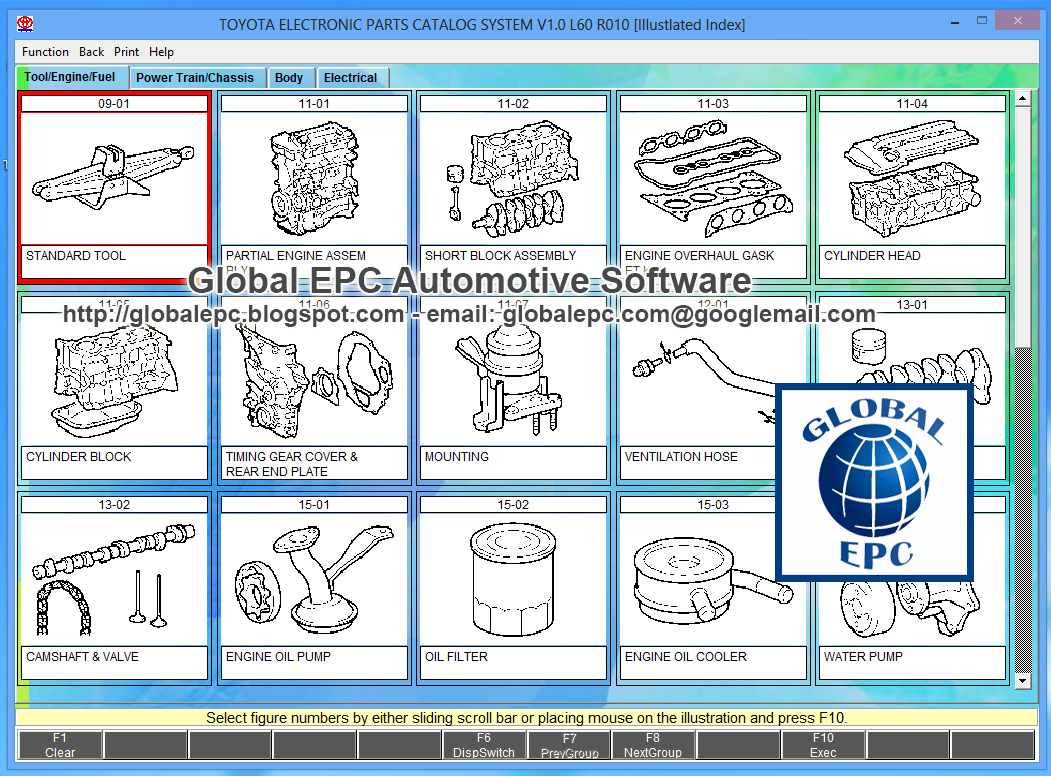This screenshot has height=776, width=1051.
Task: Click the F7 PrevGroup button
Action: 569,745
